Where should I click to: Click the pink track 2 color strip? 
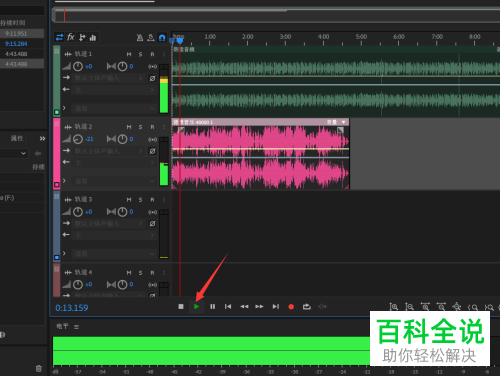pos(57,153)
